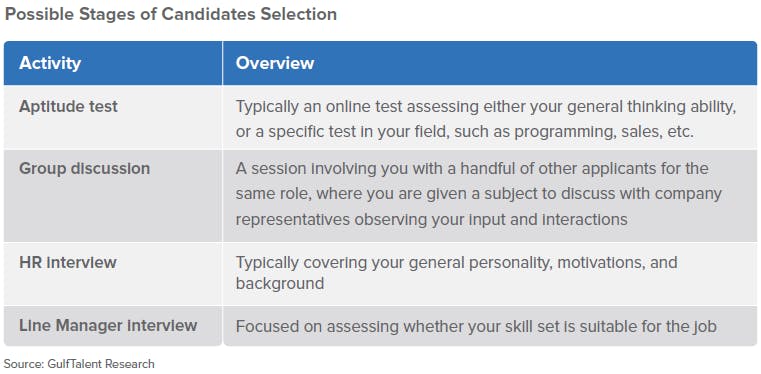Click the 'Possible Stages of Candidates Selection' title
The height and width of the screenshot is (374, 761).
pyautogui.click(x=170, y=14)
